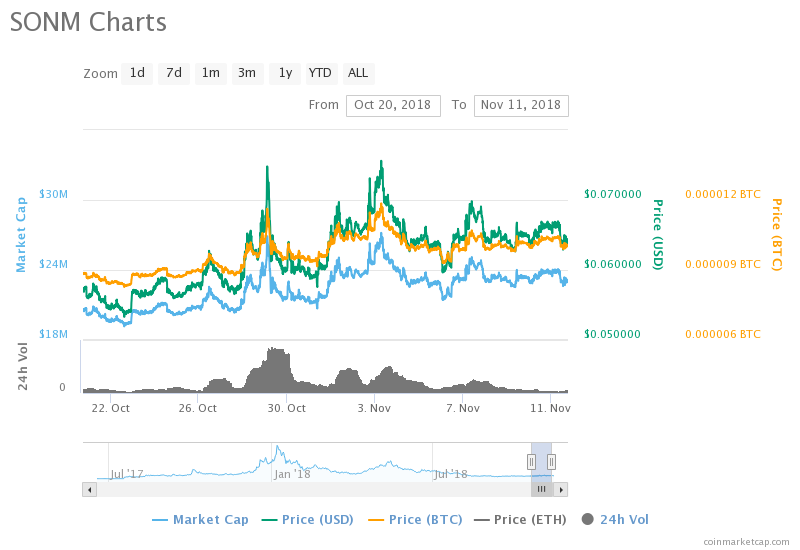Set chart zoom to 1m
Screen dimensions: 800x550
(211, 73)
